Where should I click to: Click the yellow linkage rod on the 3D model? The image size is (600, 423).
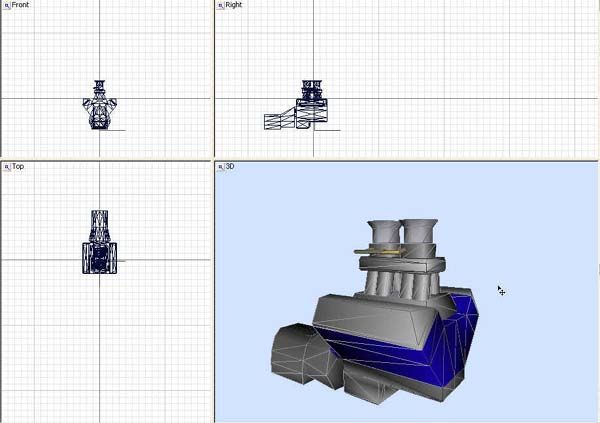point(380,252)
